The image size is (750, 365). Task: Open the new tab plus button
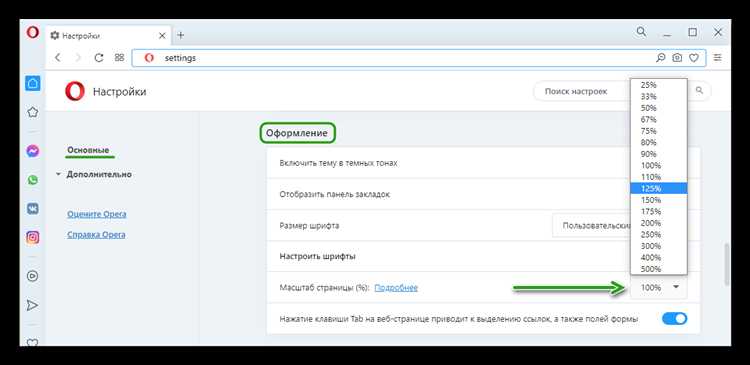(x=180, y=35)
